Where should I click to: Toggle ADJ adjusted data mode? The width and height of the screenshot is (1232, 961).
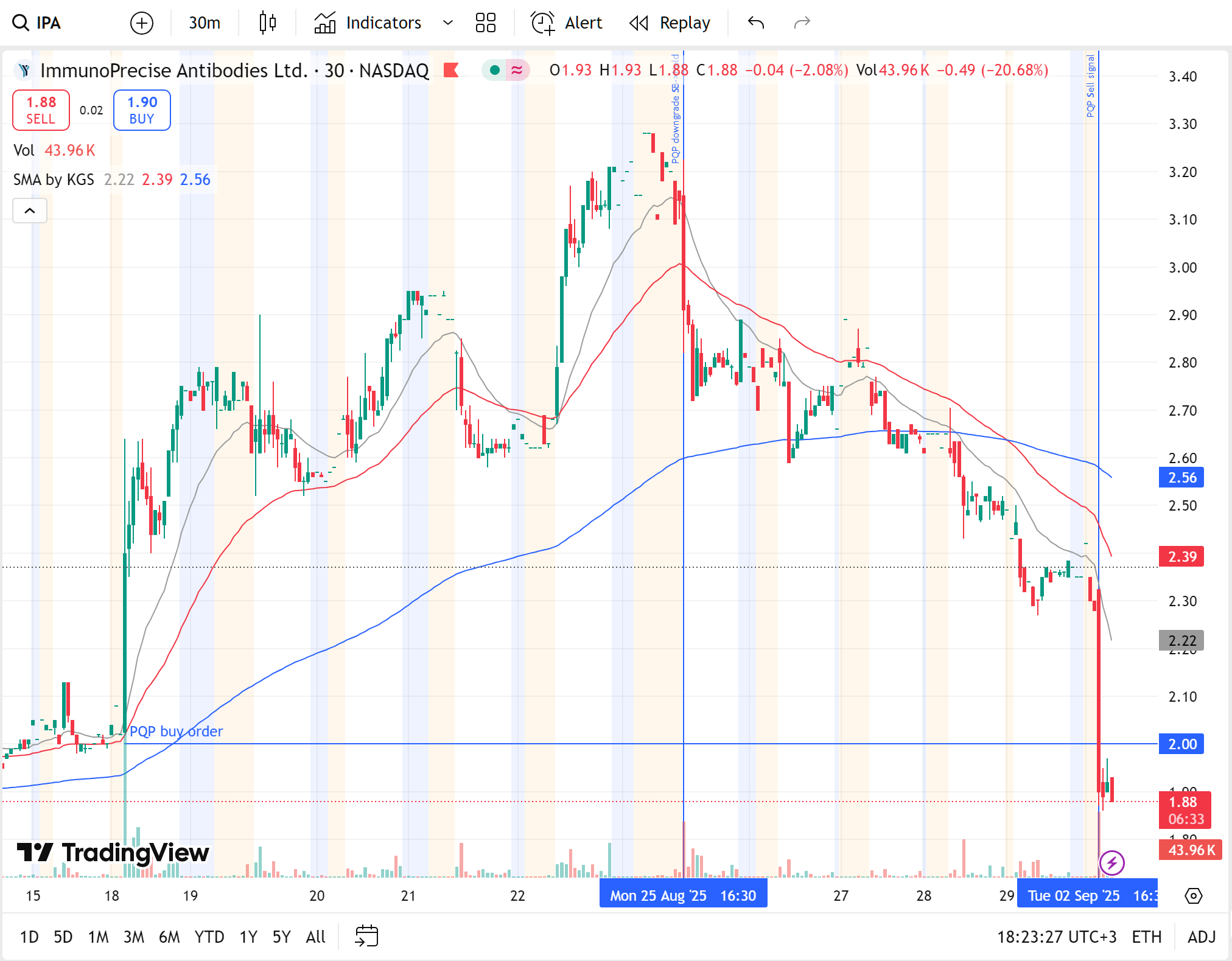1201,937
